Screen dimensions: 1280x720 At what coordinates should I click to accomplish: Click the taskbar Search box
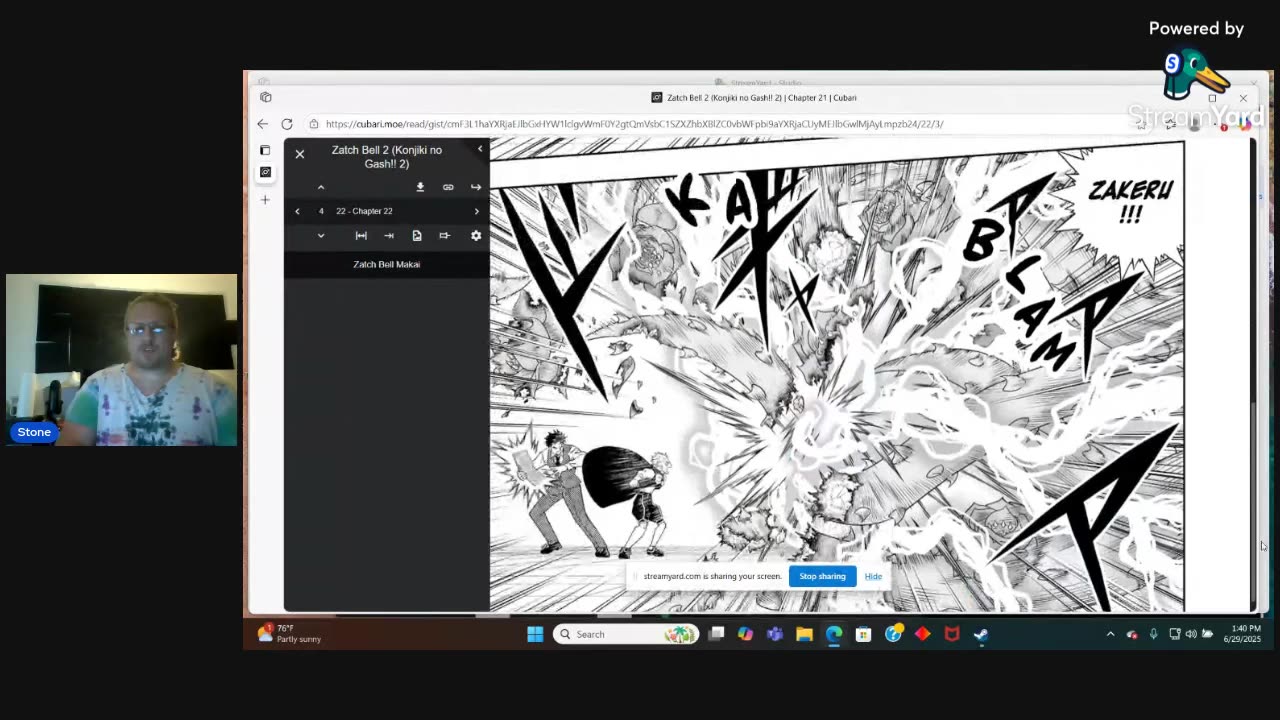click(x=626, y=634)
